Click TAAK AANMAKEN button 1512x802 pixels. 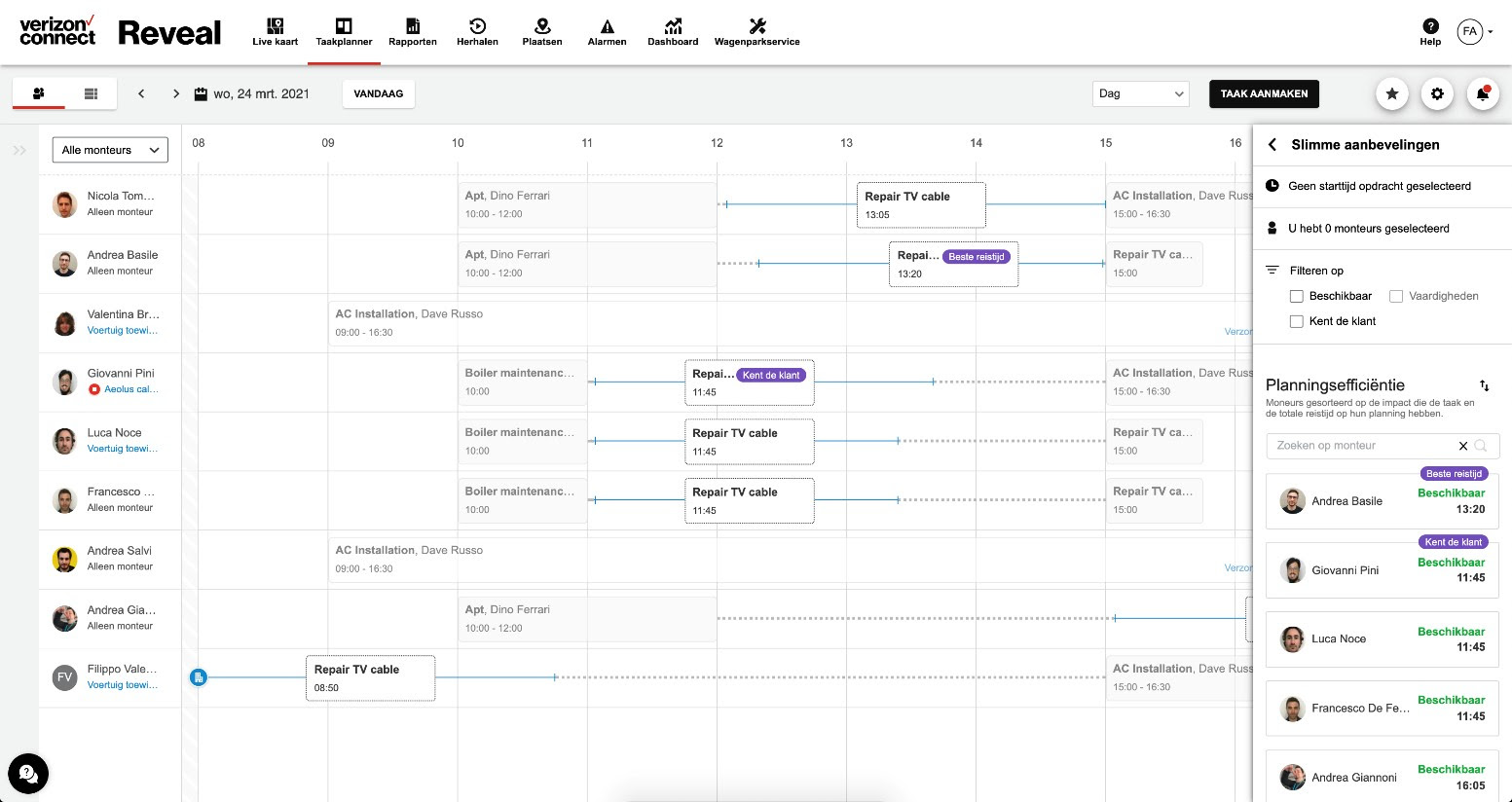[1264, 93]
